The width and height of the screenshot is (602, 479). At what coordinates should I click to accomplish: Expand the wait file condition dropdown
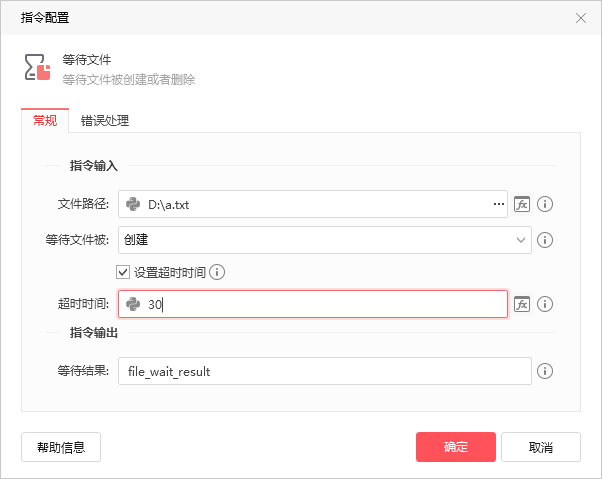pos(324,240)
